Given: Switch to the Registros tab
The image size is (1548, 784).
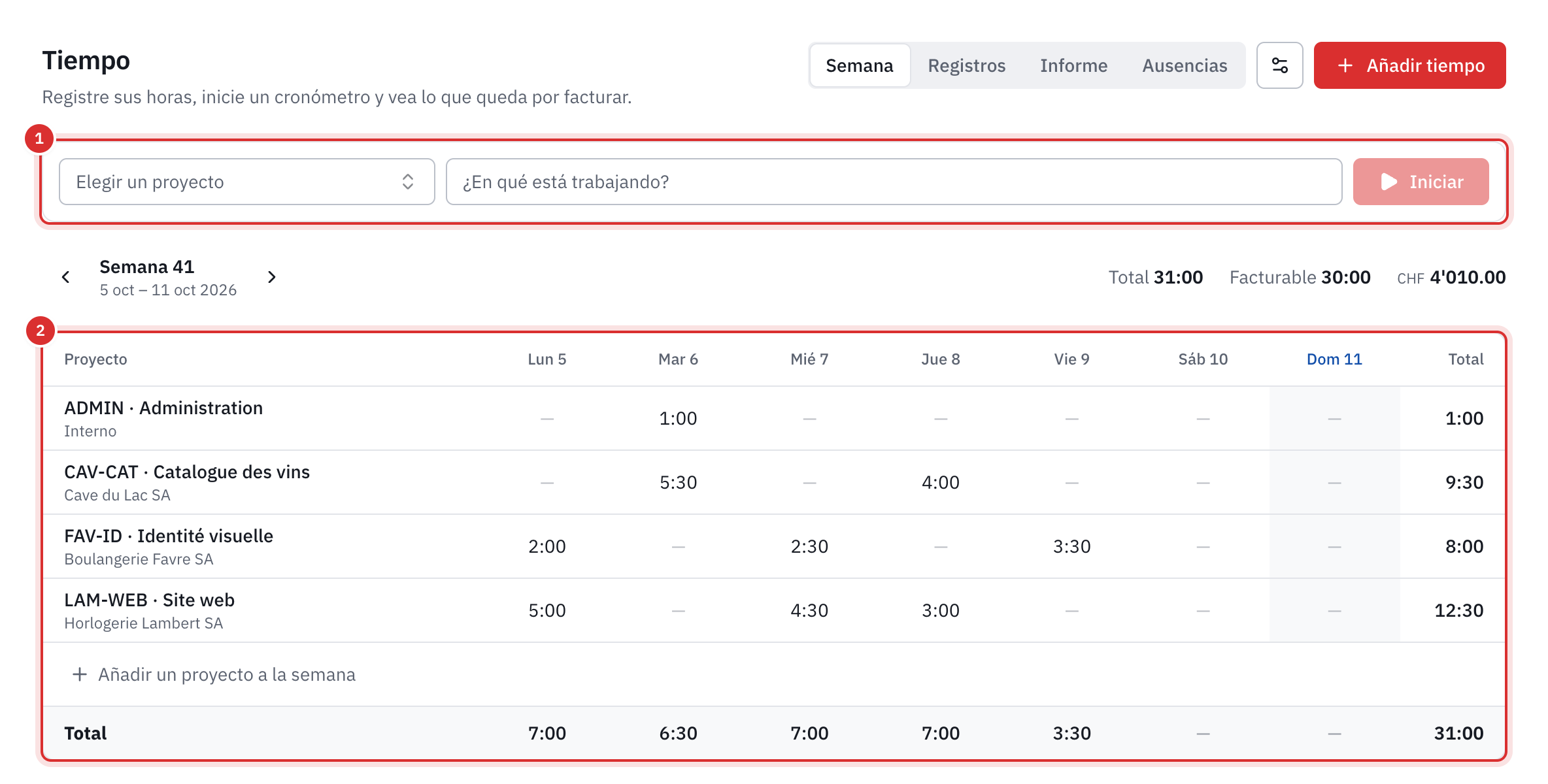Looking at the screenshot, I should (966, 65).
